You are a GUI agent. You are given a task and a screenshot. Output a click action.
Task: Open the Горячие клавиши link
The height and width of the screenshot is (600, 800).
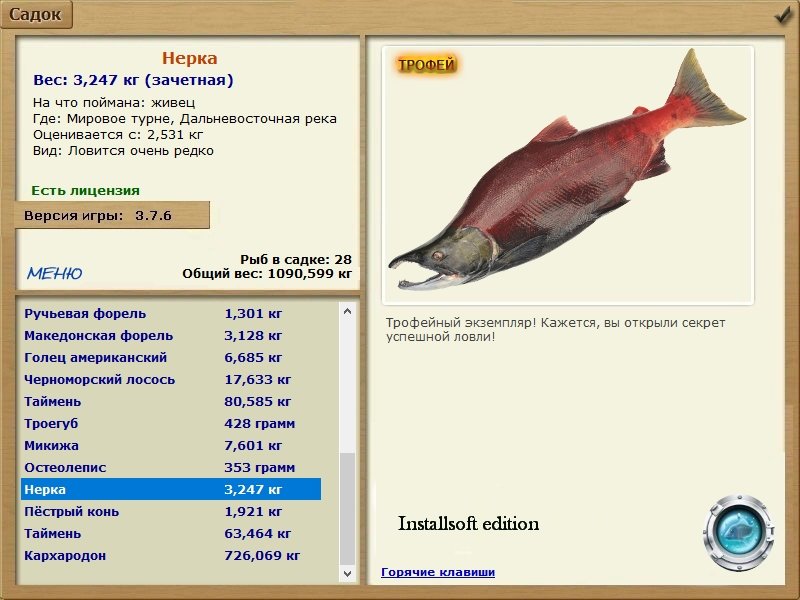point(438,572)
